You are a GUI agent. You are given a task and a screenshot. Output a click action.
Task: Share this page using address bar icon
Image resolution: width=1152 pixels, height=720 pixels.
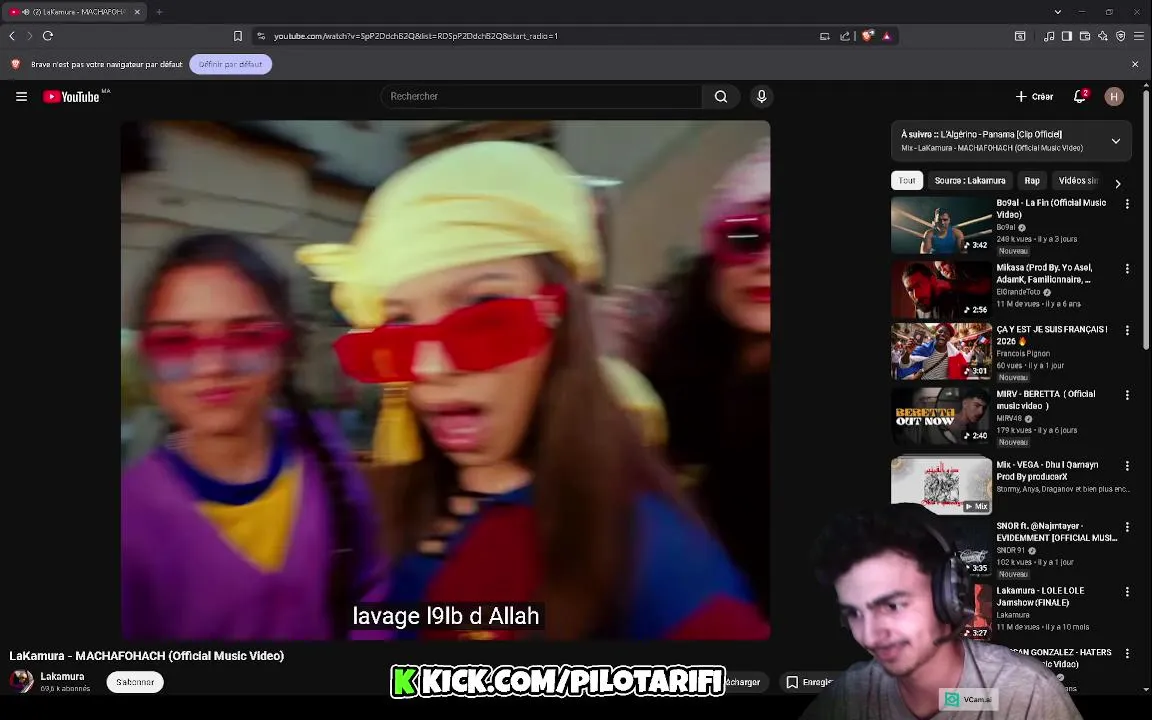845,36
